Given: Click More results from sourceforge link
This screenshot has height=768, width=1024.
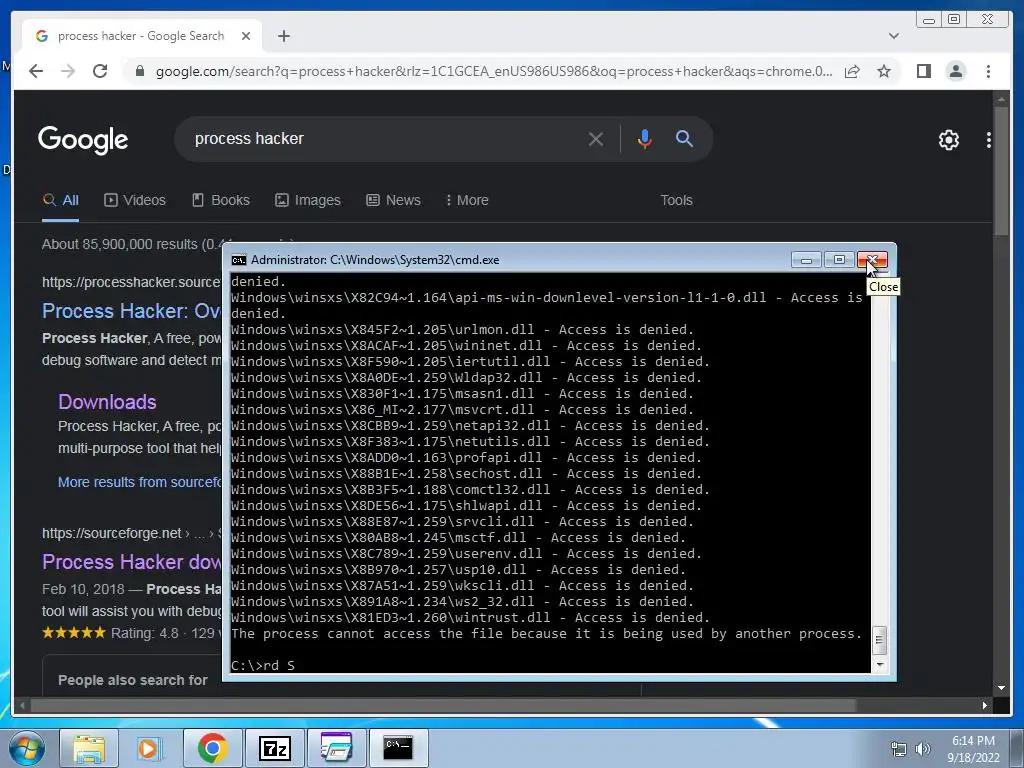Looking at the screenshot, I should (x=140, y=482).
